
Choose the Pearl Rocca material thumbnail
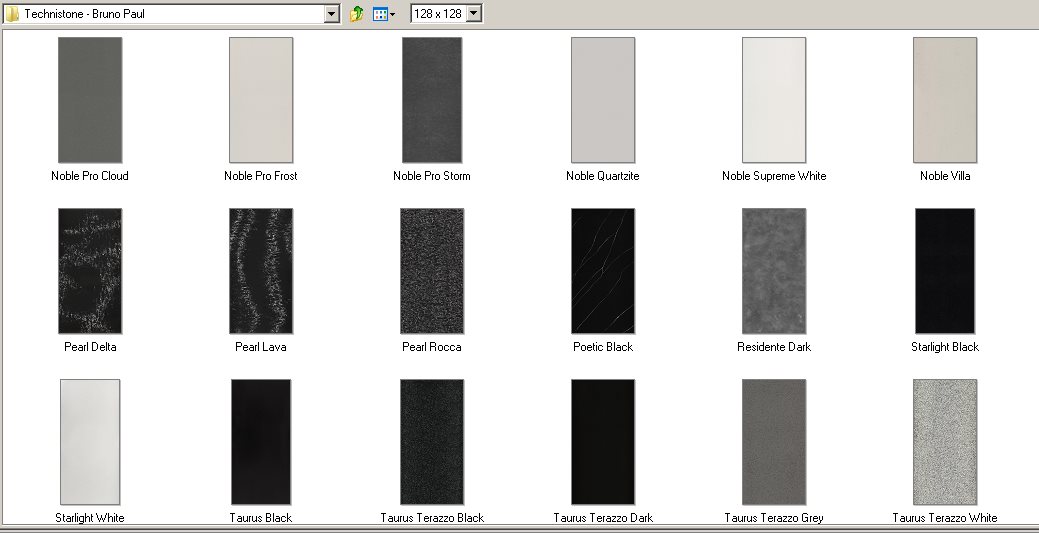[432, 271]
